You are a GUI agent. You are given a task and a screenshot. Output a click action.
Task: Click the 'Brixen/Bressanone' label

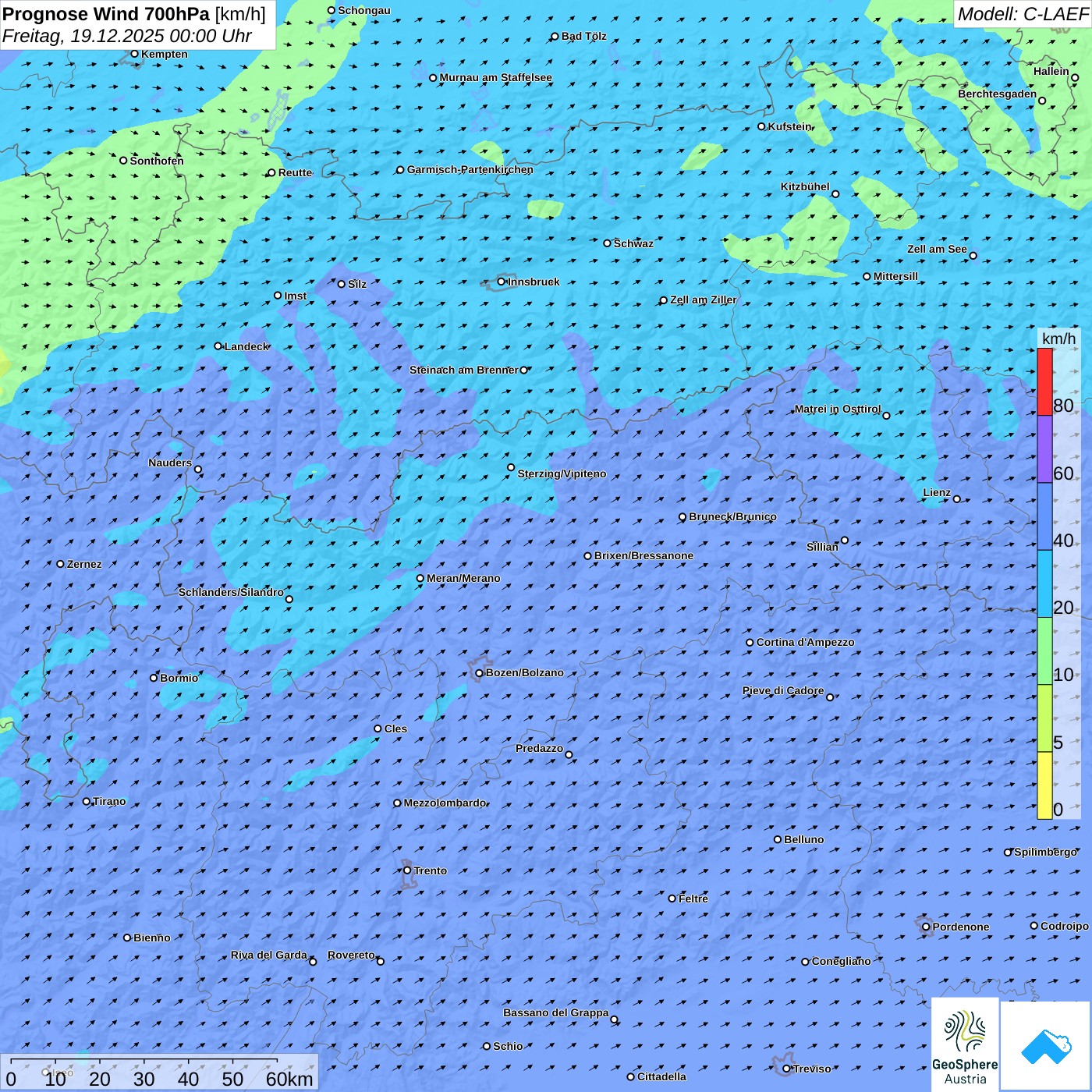click(x=643, y=555)
